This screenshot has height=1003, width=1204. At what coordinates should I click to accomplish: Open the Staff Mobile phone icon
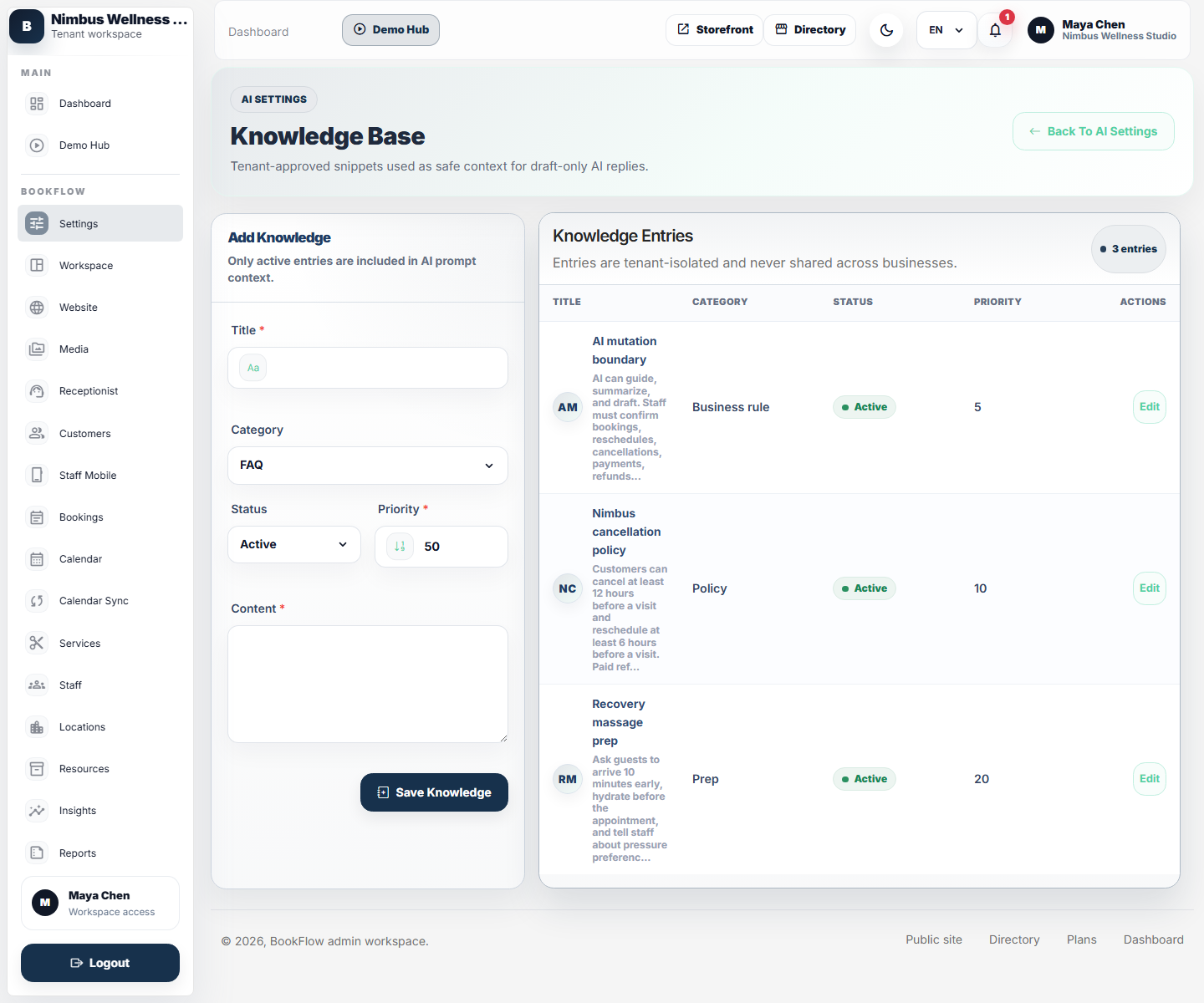click(x=37, y=476)
